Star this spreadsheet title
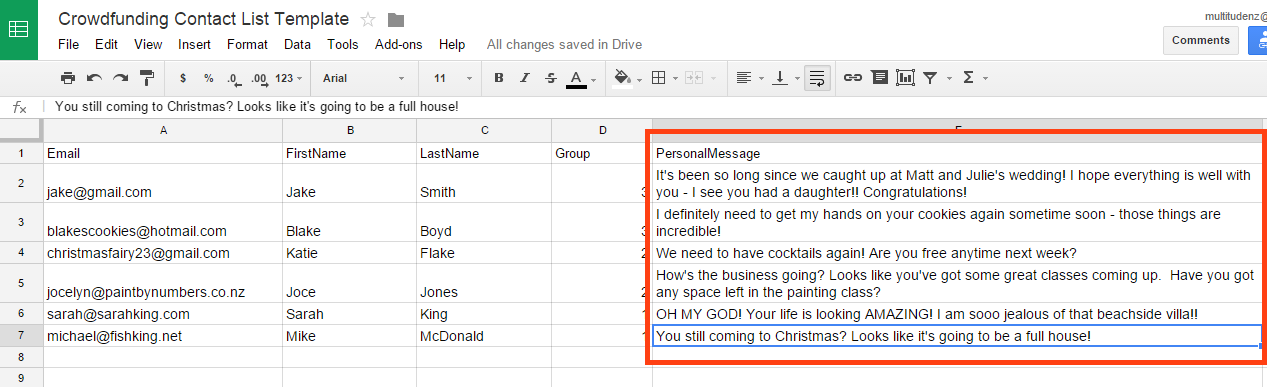Screen dimensions: 1267x387 pyautogui.click(x=368, y=19)
